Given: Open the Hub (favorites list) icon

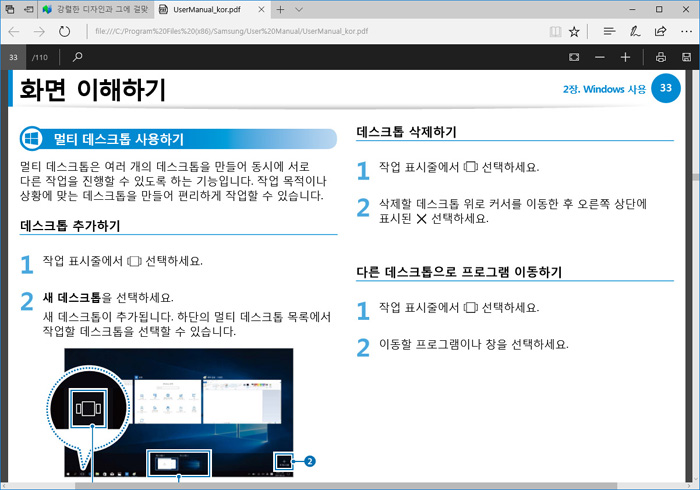Looking at the screenshot, I should [609, 31].
